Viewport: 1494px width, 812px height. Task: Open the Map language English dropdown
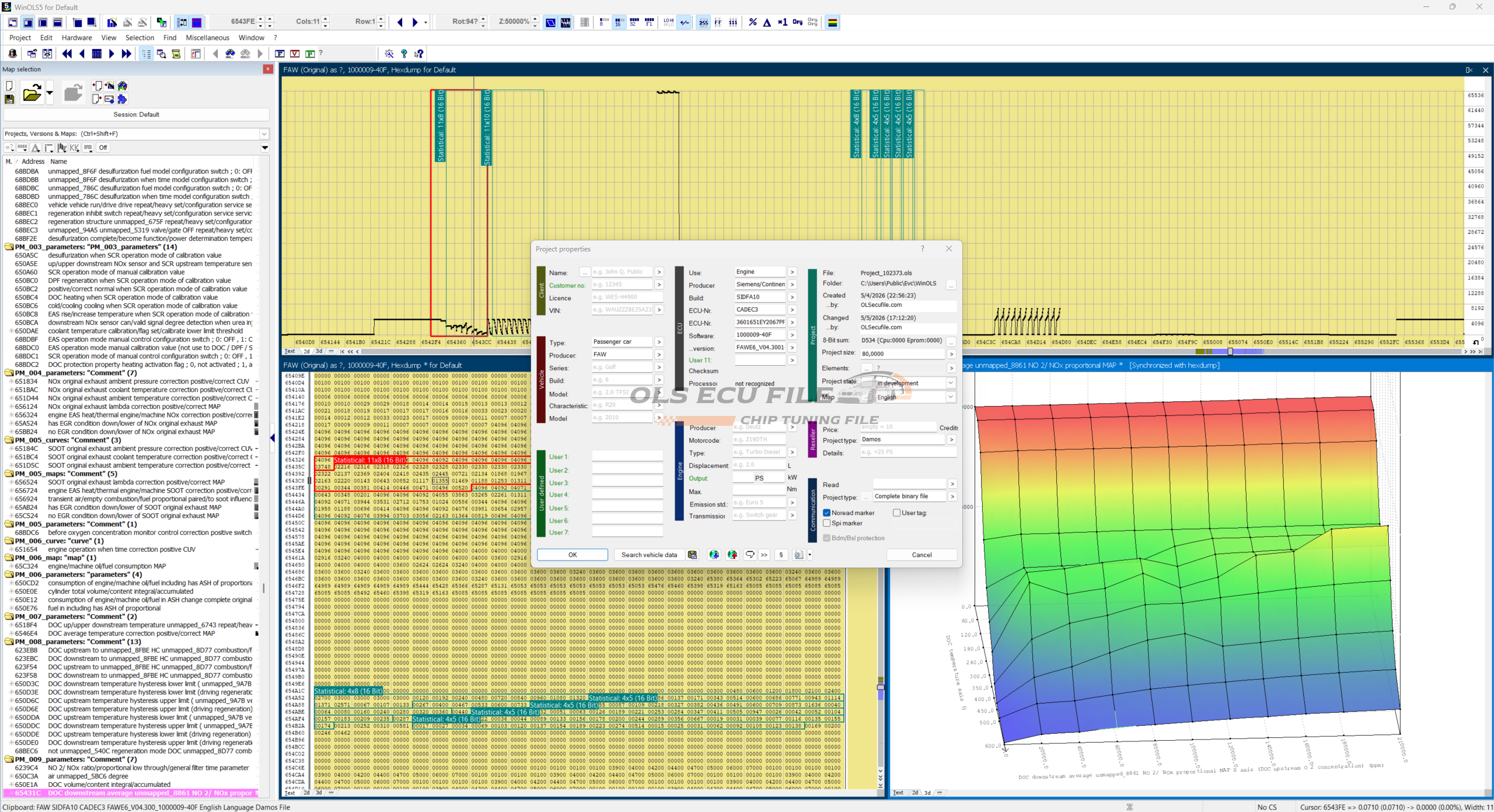(950, 397)
